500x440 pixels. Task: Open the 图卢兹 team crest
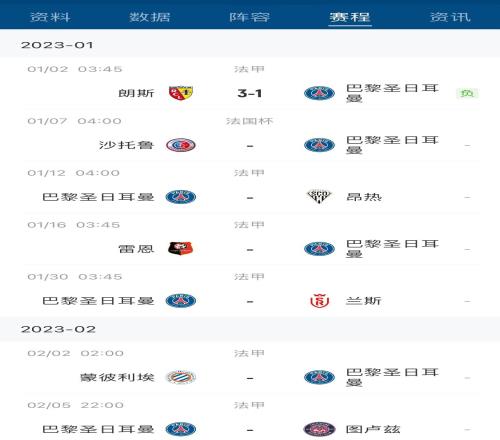tap(319, 429)
